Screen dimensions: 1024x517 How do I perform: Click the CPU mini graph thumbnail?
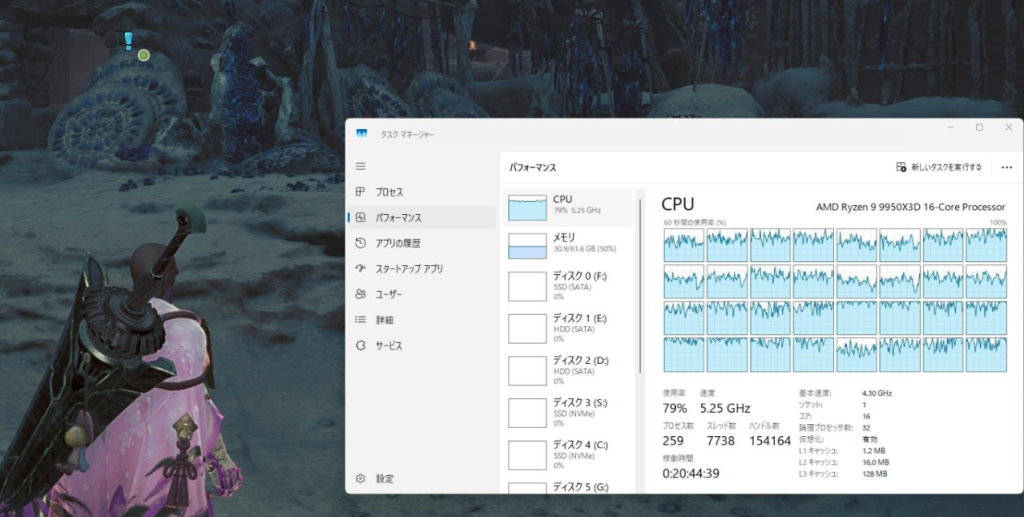(x=528, y=208)
